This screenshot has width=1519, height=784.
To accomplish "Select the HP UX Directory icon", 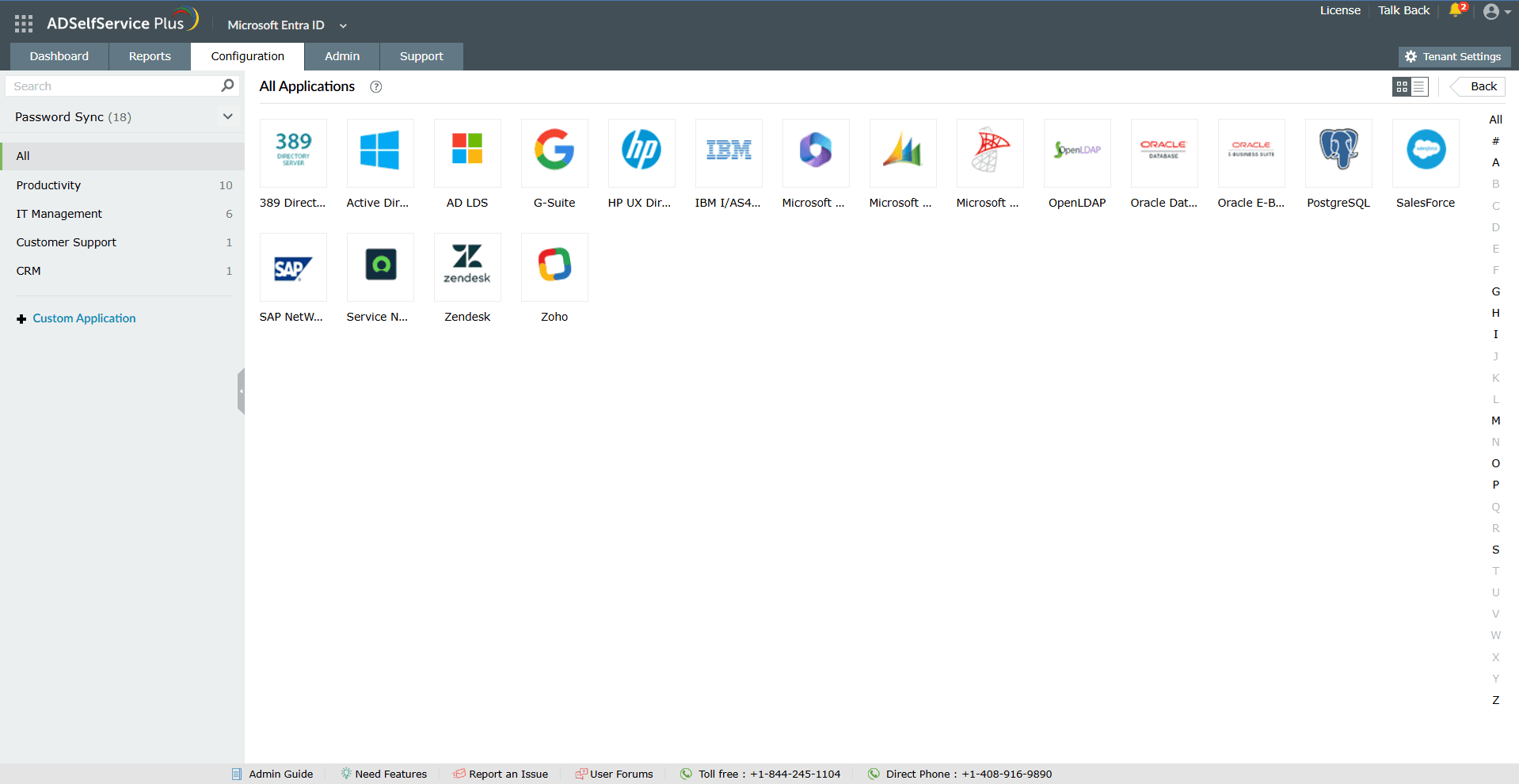I will click(641, 152).
